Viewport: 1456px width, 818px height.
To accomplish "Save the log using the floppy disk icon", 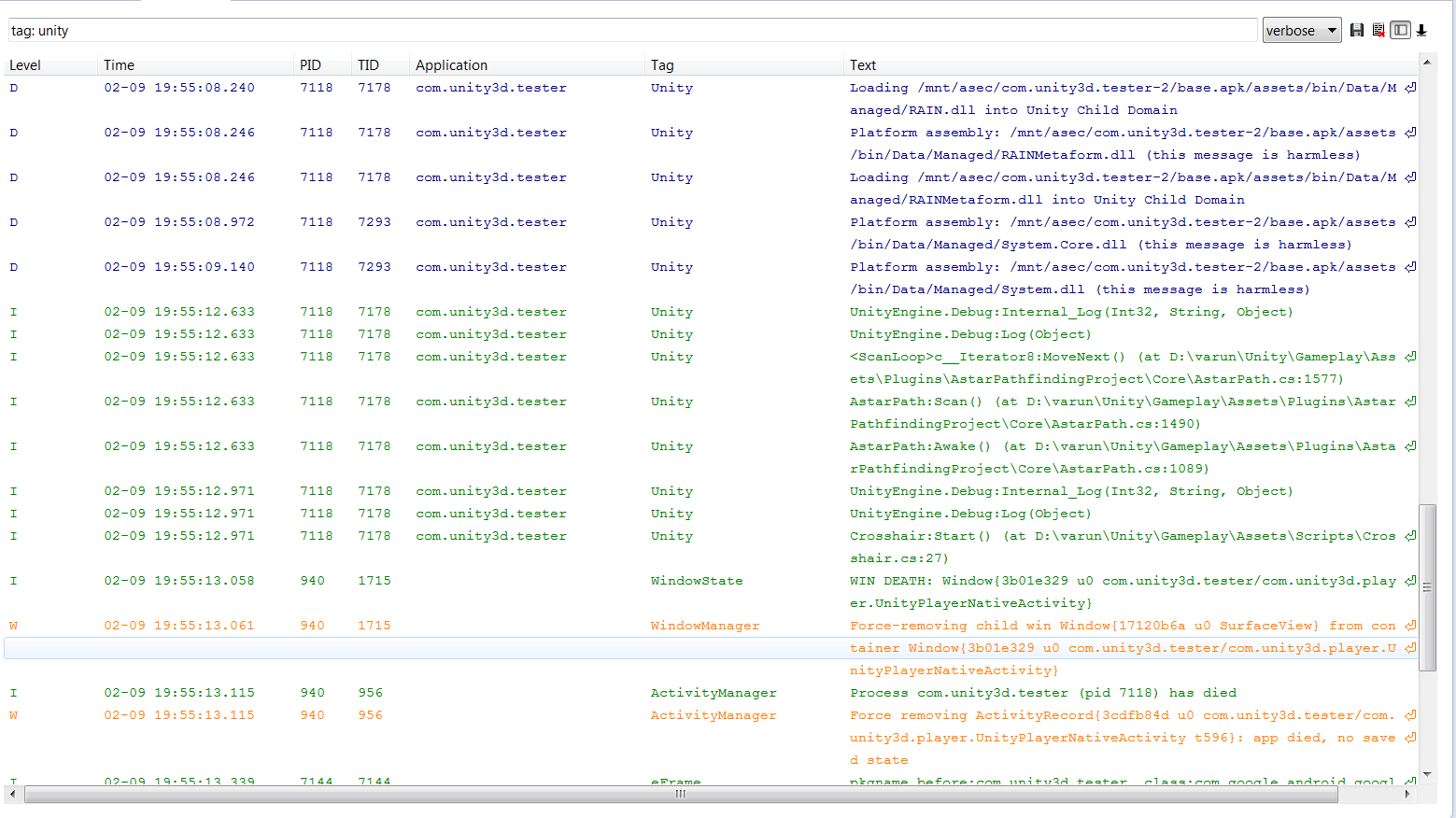I will pyautogui.click(x=1357, y=31).
